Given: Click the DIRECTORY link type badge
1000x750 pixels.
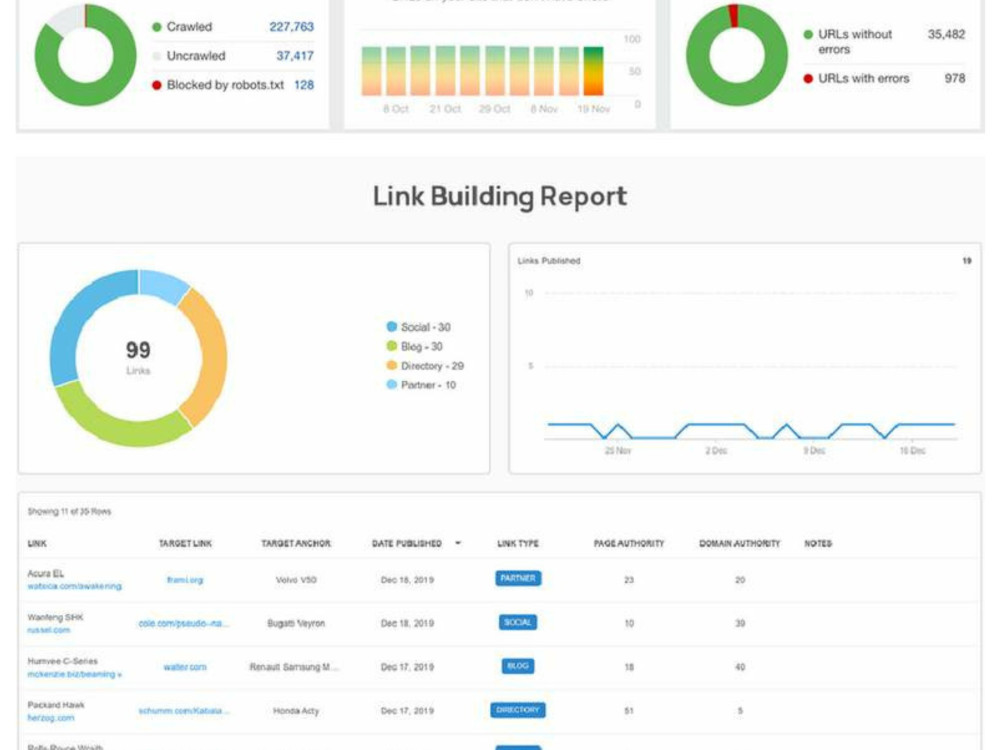Looking at the screenshot, I should point(518,710).
